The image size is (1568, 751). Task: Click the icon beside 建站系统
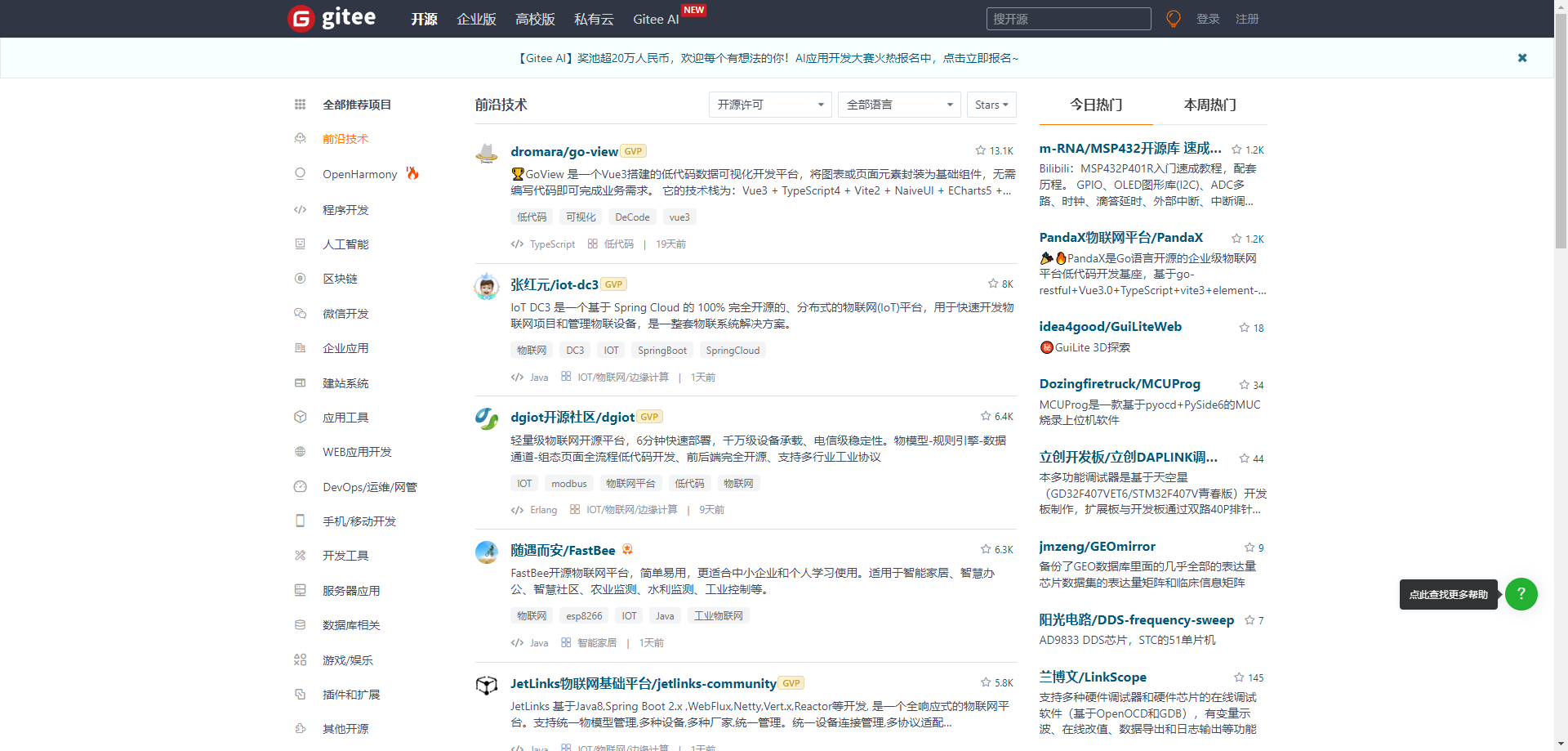tap(300, 383)
